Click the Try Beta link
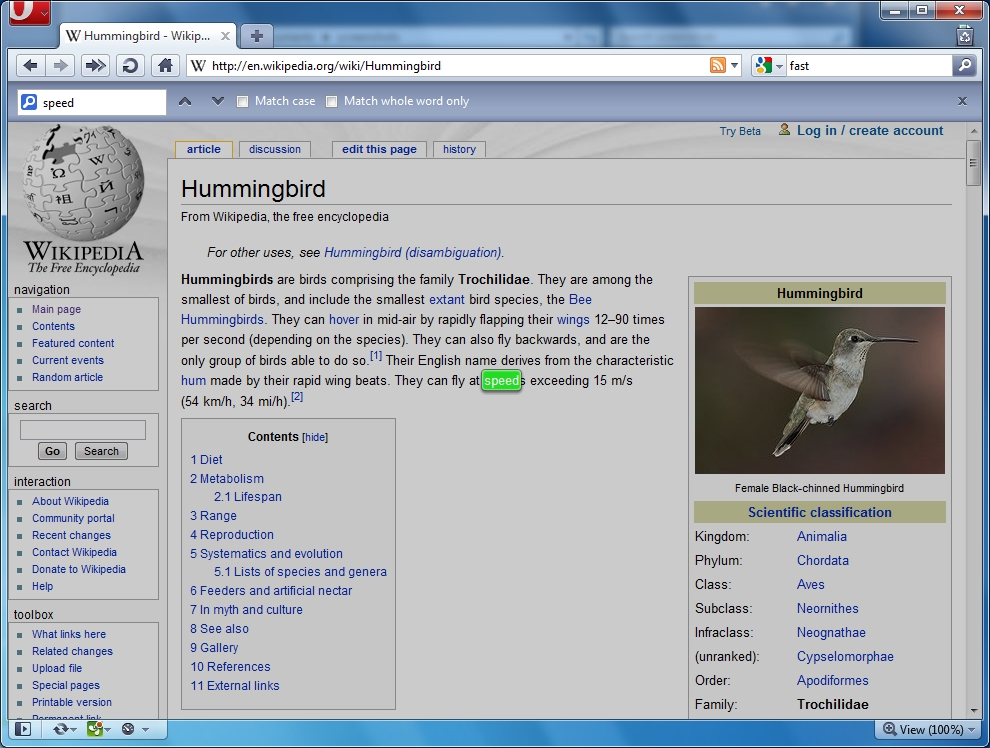This screenshot has width=990, height=748. coord(740,131)
